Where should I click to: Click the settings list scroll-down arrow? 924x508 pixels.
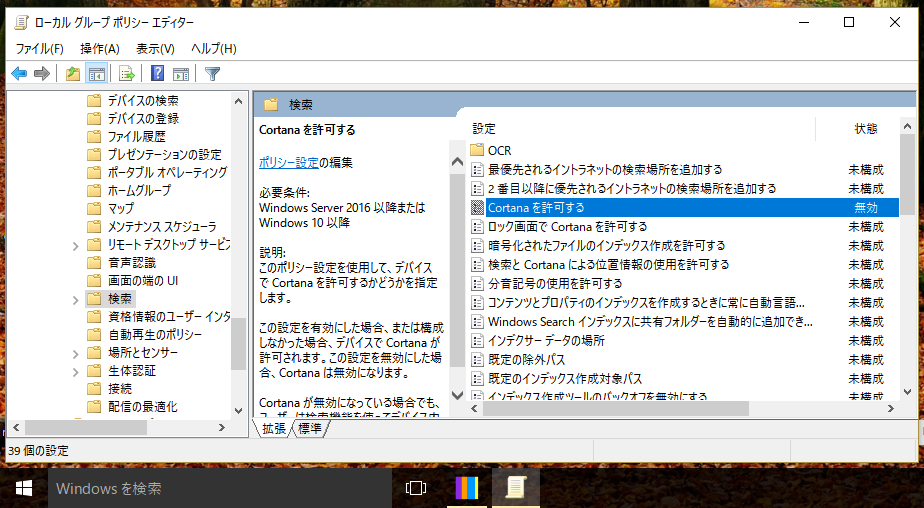(908, 391)
